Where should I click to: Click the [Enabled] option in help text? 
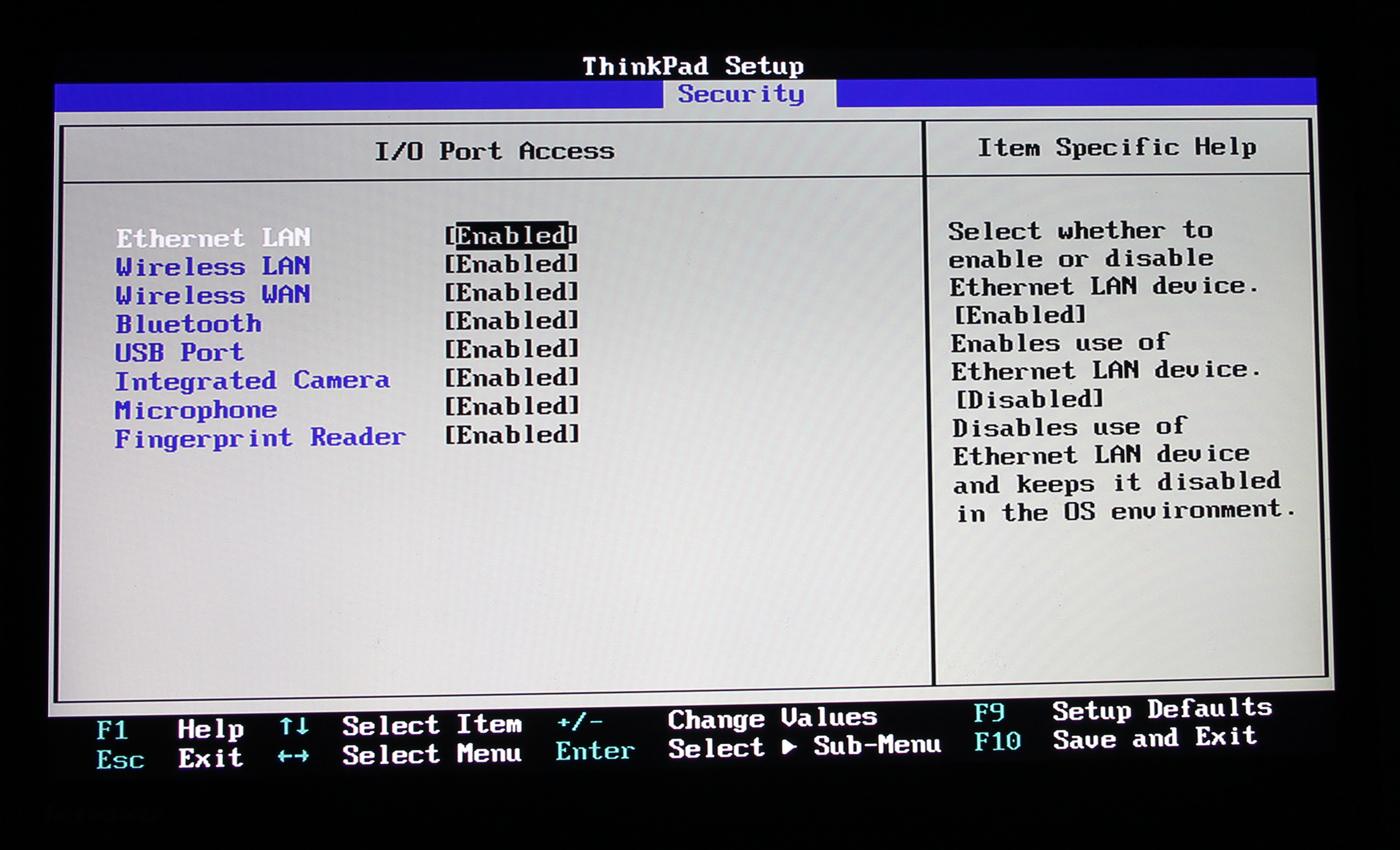1020,315
